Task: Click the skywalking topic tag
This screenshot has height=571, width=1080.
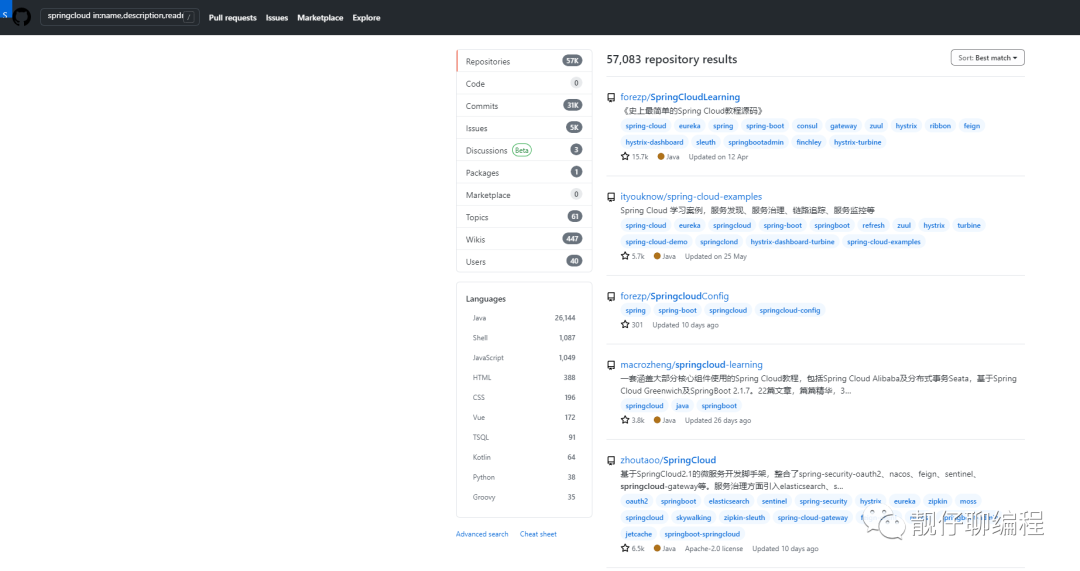Action: [x=693, y=518]
